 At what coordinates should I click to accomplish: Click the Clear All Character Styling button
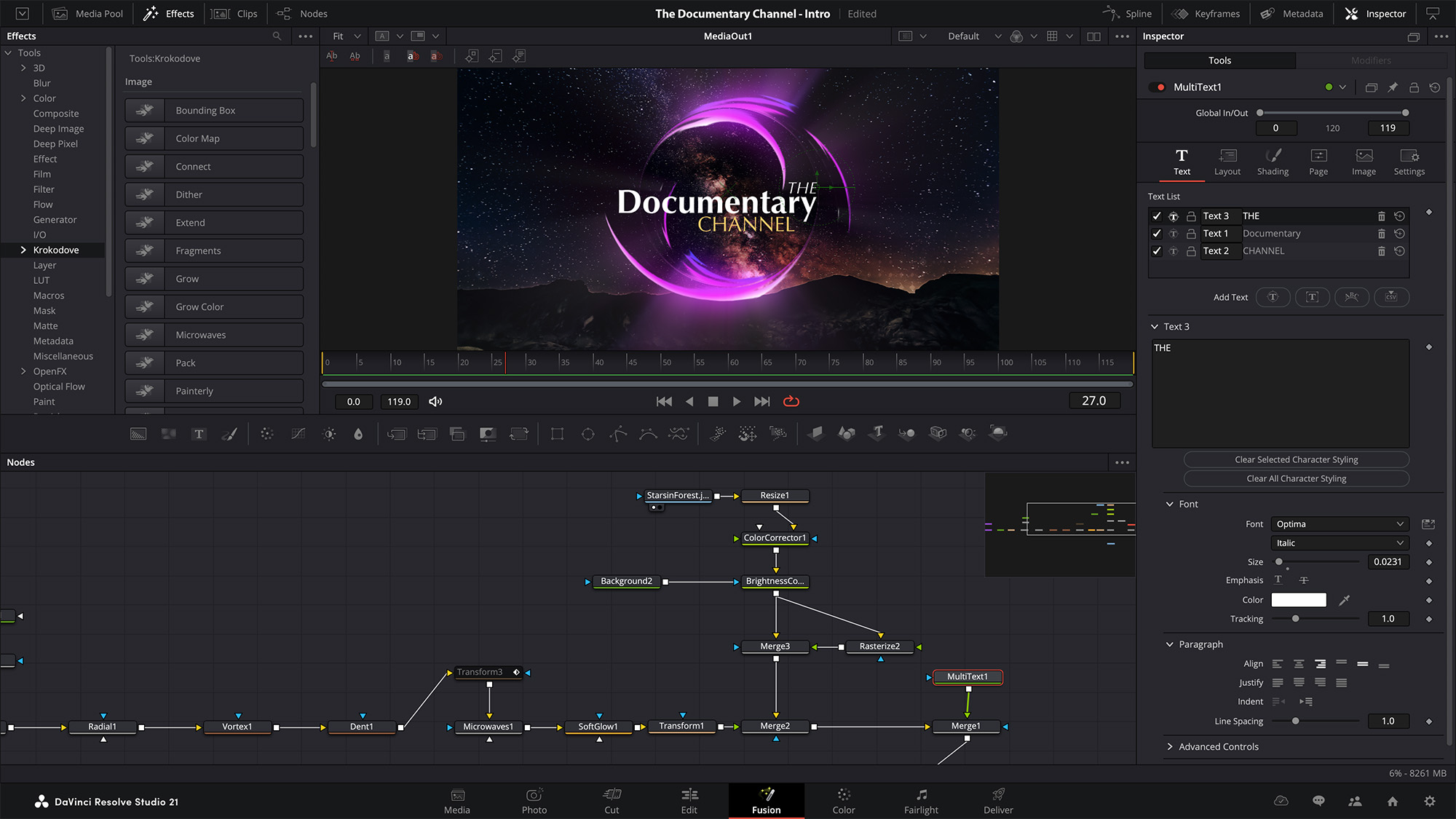click(x=1295, y=478)
